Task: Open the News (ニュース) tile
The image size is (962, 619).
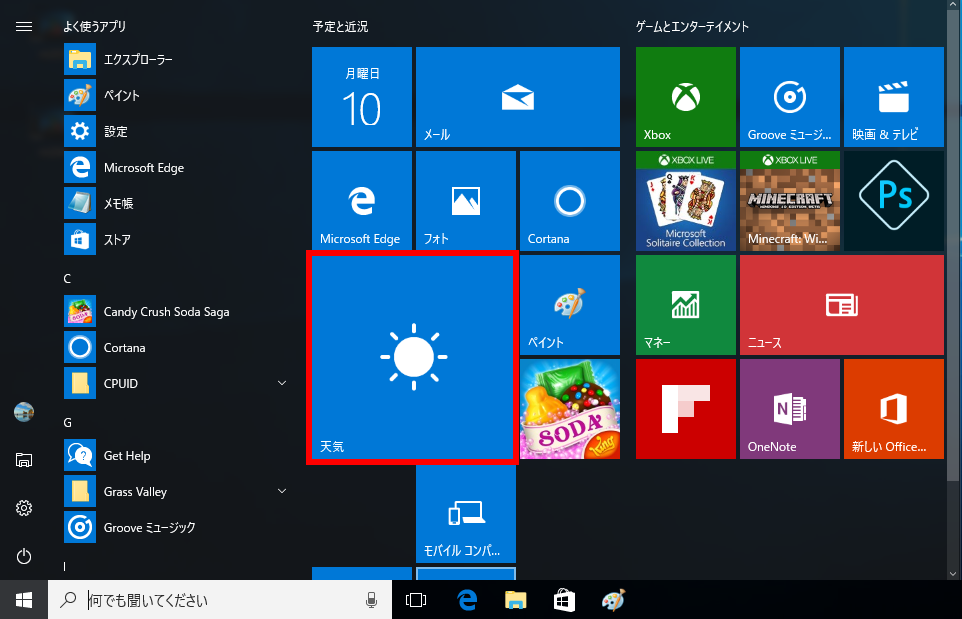Action: [842, 305]
